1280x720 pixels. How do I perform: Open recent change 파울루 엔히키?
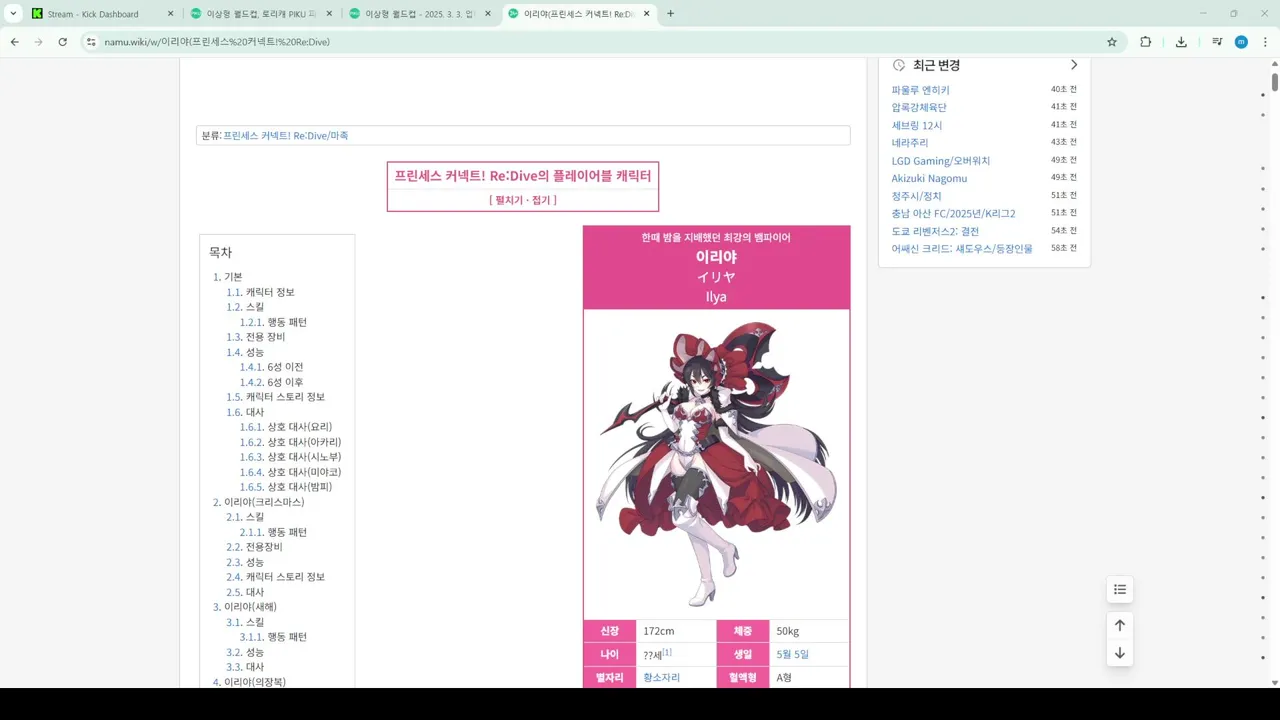(920, 90)
